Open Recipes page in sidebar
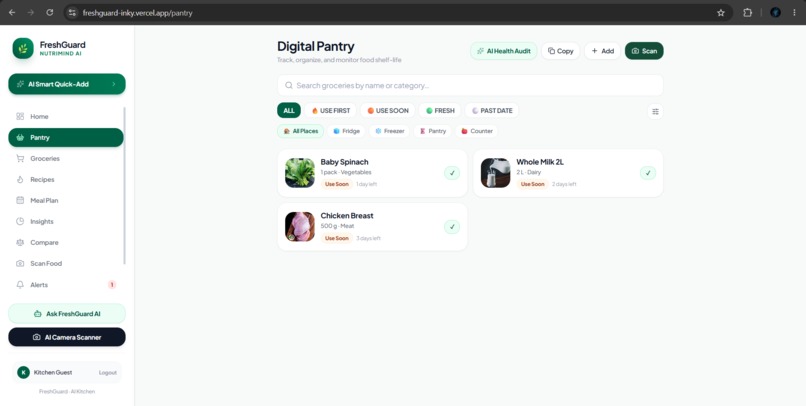Image resolution: width=806 pixels, height=406 pixels. tap(66, 180)
